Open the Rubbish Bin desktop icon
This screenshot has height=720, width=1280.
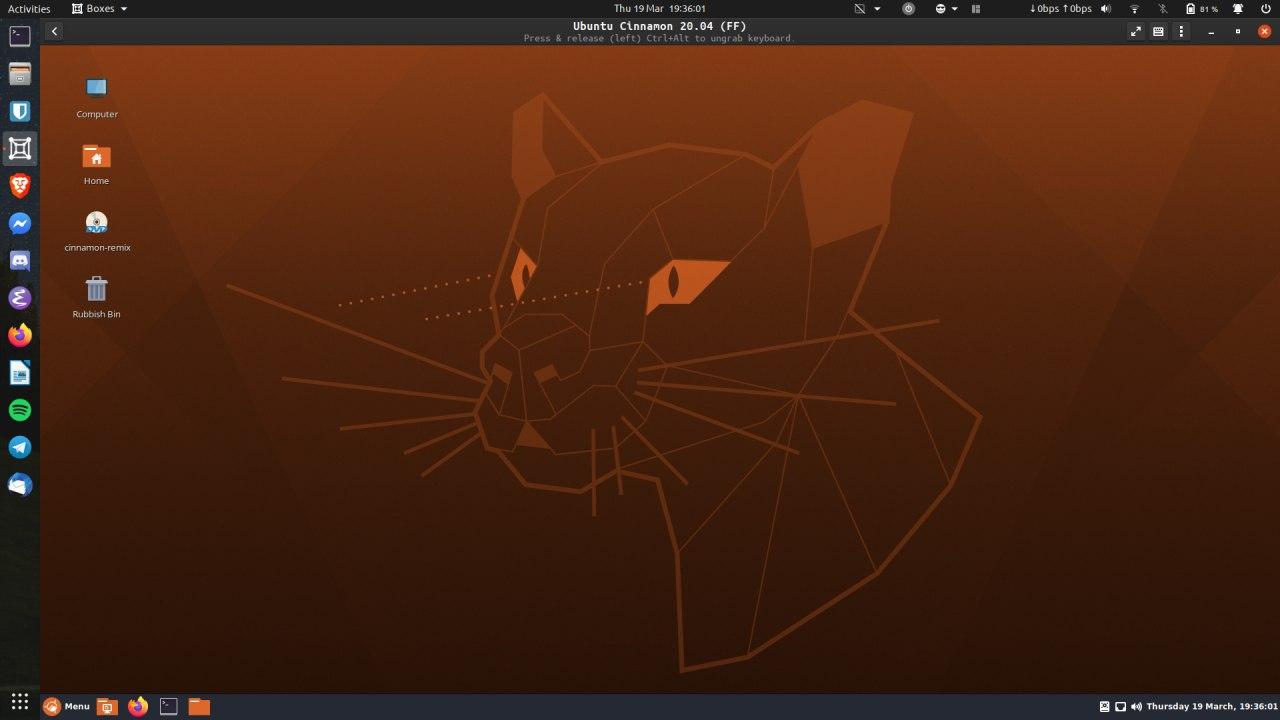pyautogui.click(x=96, y=297)
